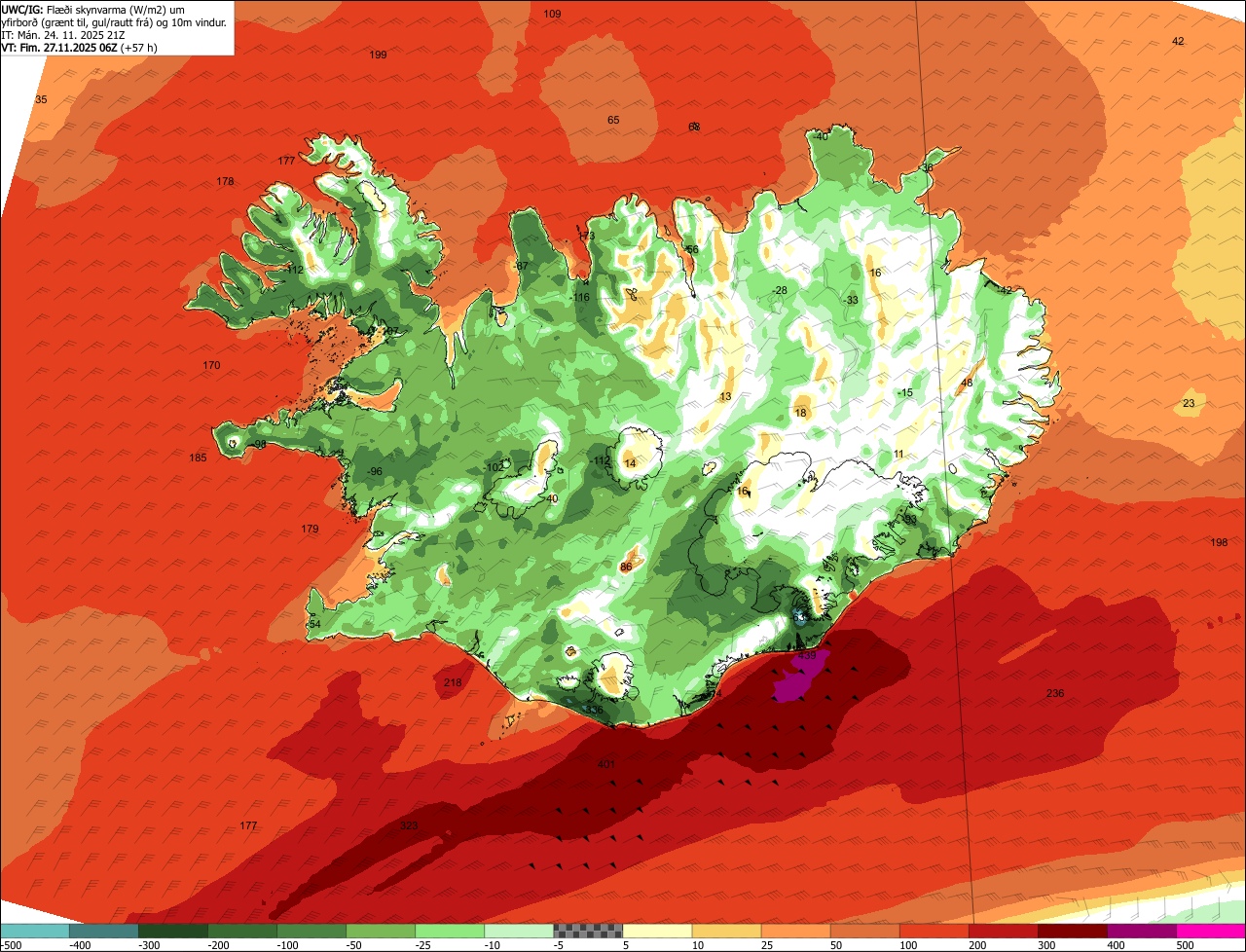Image resolution: width=1246 pixels, height=952 pixels.
Task: Click the map value 439 in the purple area
Action: pyautogui.click(x=806, y=656)
